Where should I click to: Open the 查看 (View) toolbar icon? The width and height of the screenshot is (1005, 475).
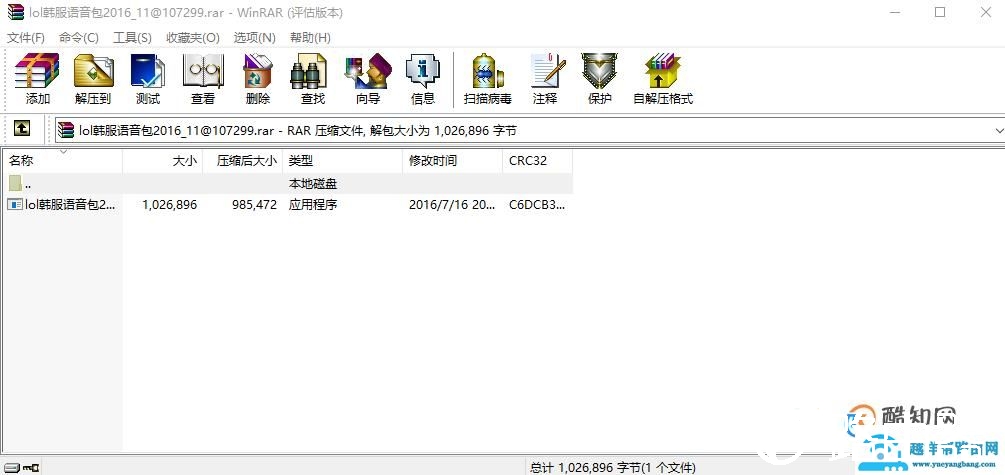pos(203,78)
